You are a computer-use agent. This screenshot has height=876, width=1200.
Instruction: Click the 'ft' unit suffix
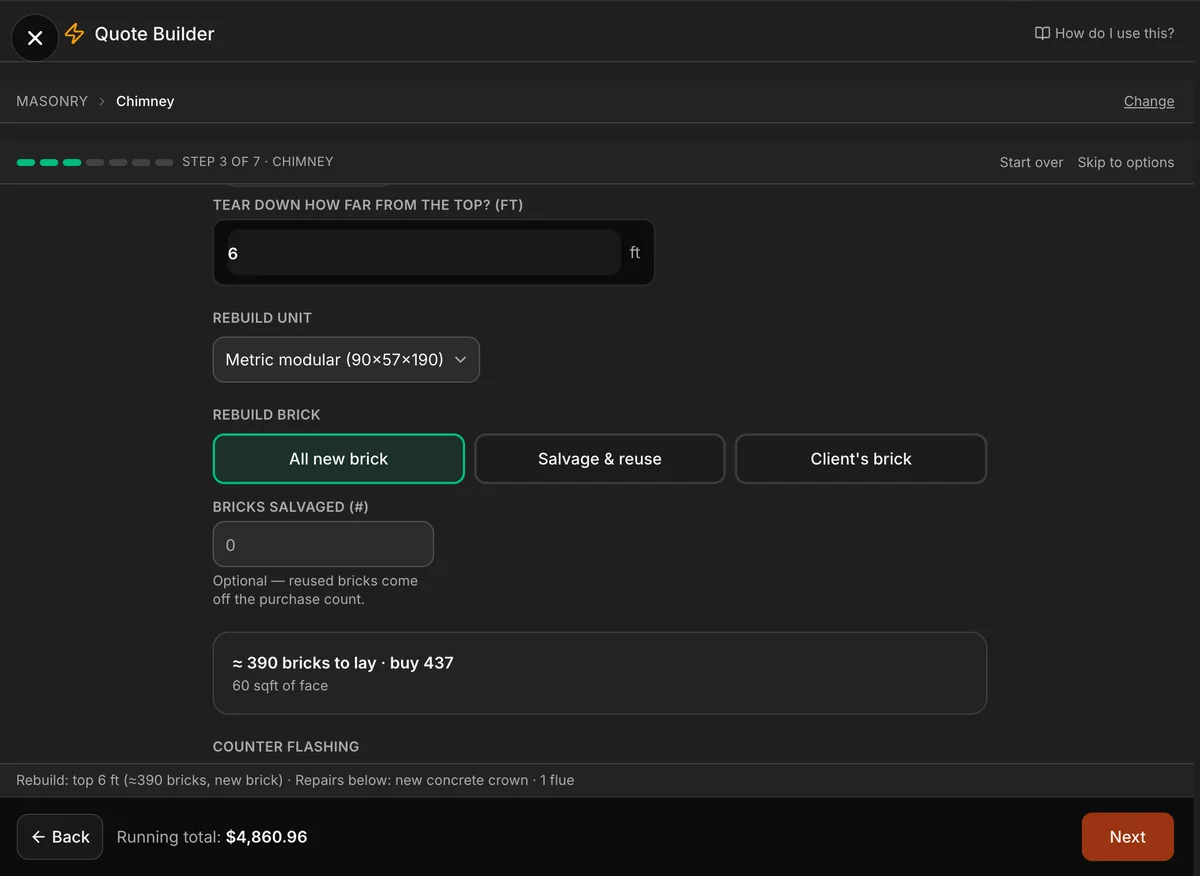(635, 253)
